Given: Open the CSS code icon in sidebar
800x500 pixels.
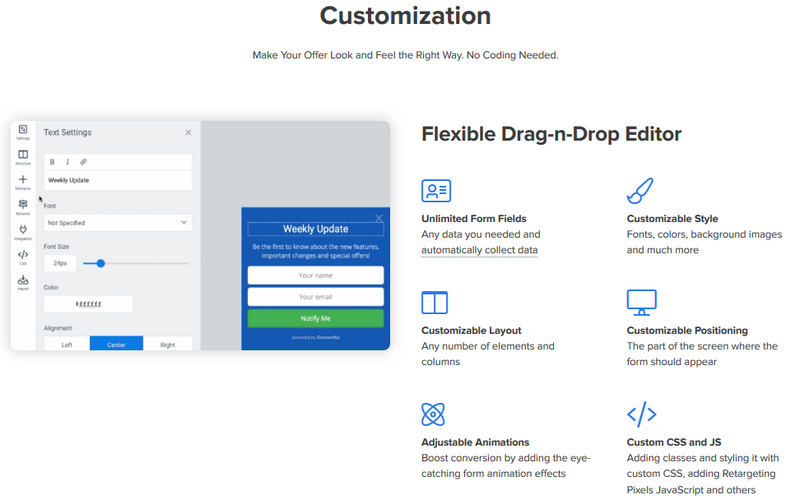Looking at the screenshot, I should pyautogui.click(x=23, y=256).
